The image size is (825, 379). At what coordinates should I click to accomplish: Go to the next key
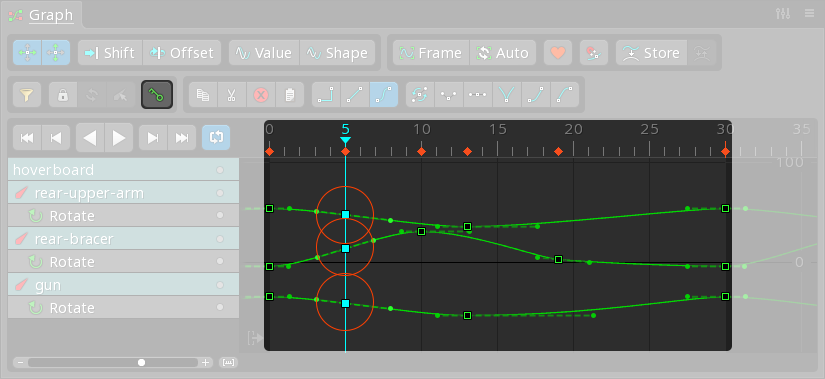click(x=153, y=138)
